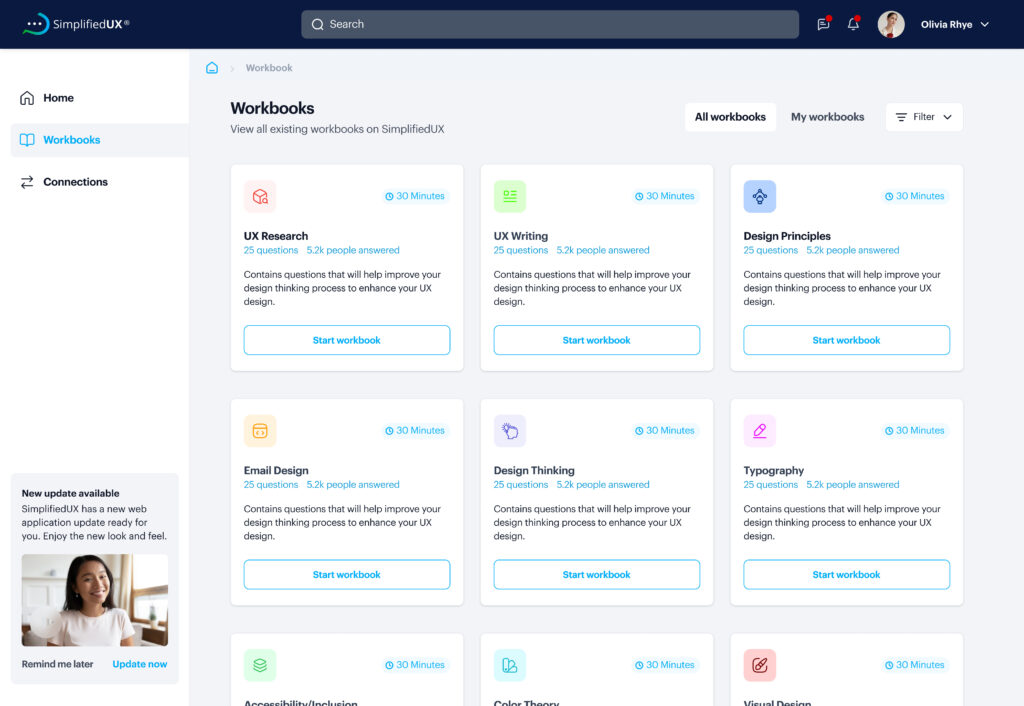
Task: Click the Design Principles card title
Action: pyautogui.click(x=787, y=236)
